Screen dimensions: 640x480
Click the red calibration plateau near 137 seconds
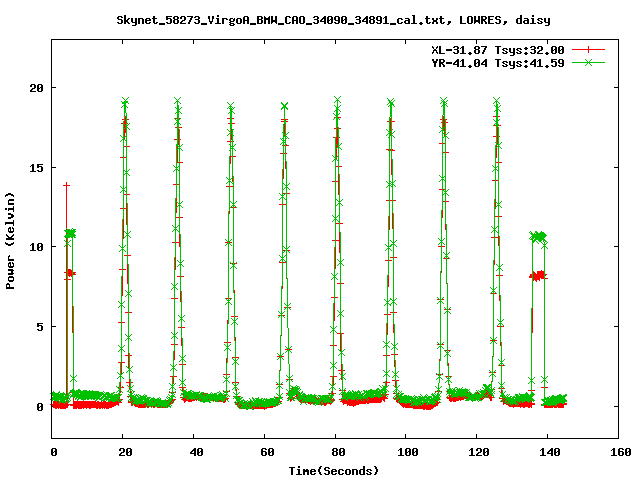click(x=538, y=276)
